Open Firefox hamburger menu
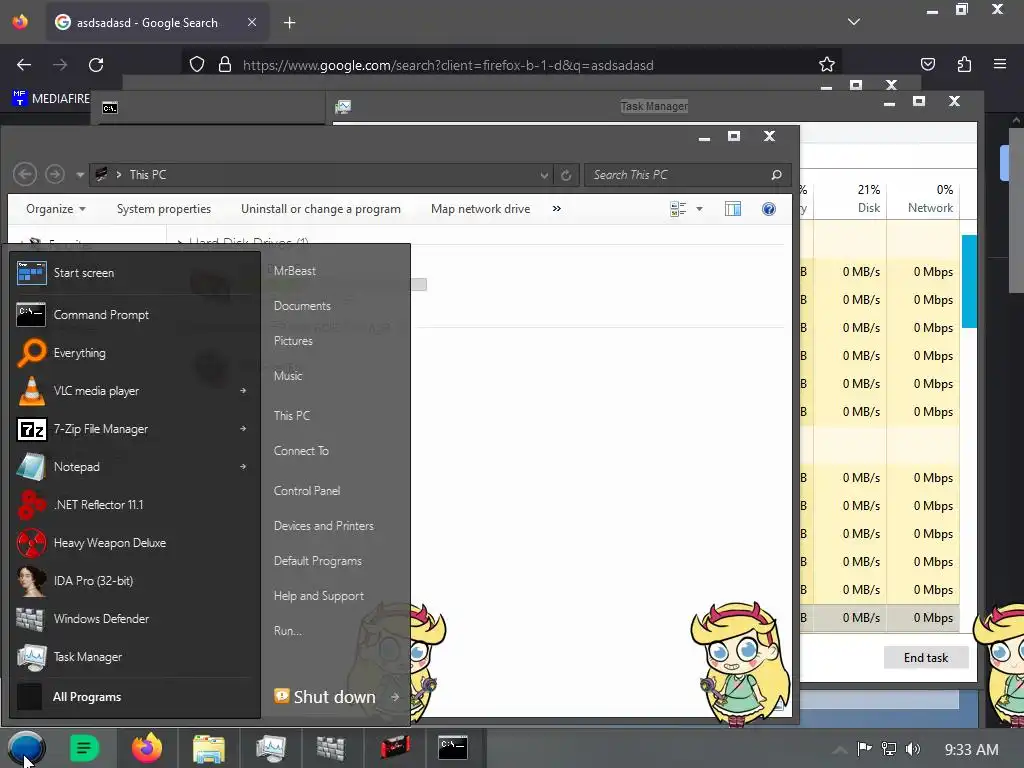 pos(1000,64)
